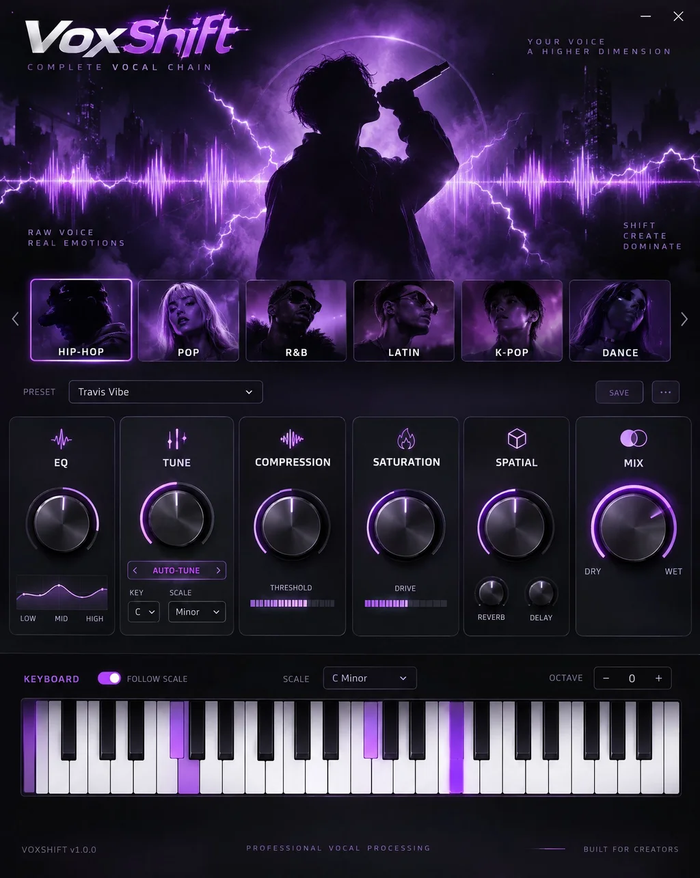Click the Spatial cube icon
This screenshot has height=878, width=700.
click(x=516, y=438)
